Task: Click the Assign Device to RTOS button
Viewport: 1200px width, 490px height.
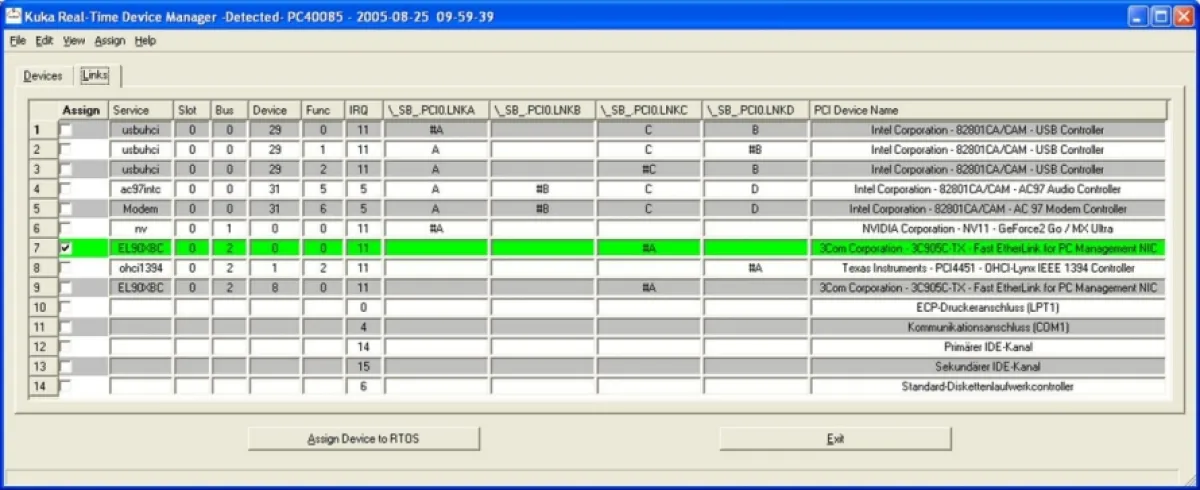Action: [364, 439]
